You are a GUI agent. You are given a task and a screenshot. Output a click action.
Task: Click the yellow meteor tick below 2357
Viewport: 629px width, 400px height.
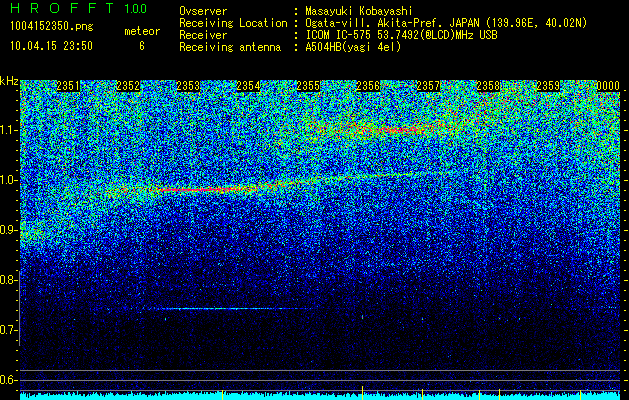point(422,393)
